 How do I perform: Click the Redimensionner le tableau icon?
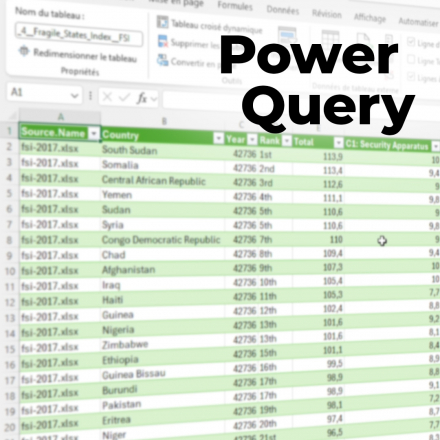(x=24, y=51)
